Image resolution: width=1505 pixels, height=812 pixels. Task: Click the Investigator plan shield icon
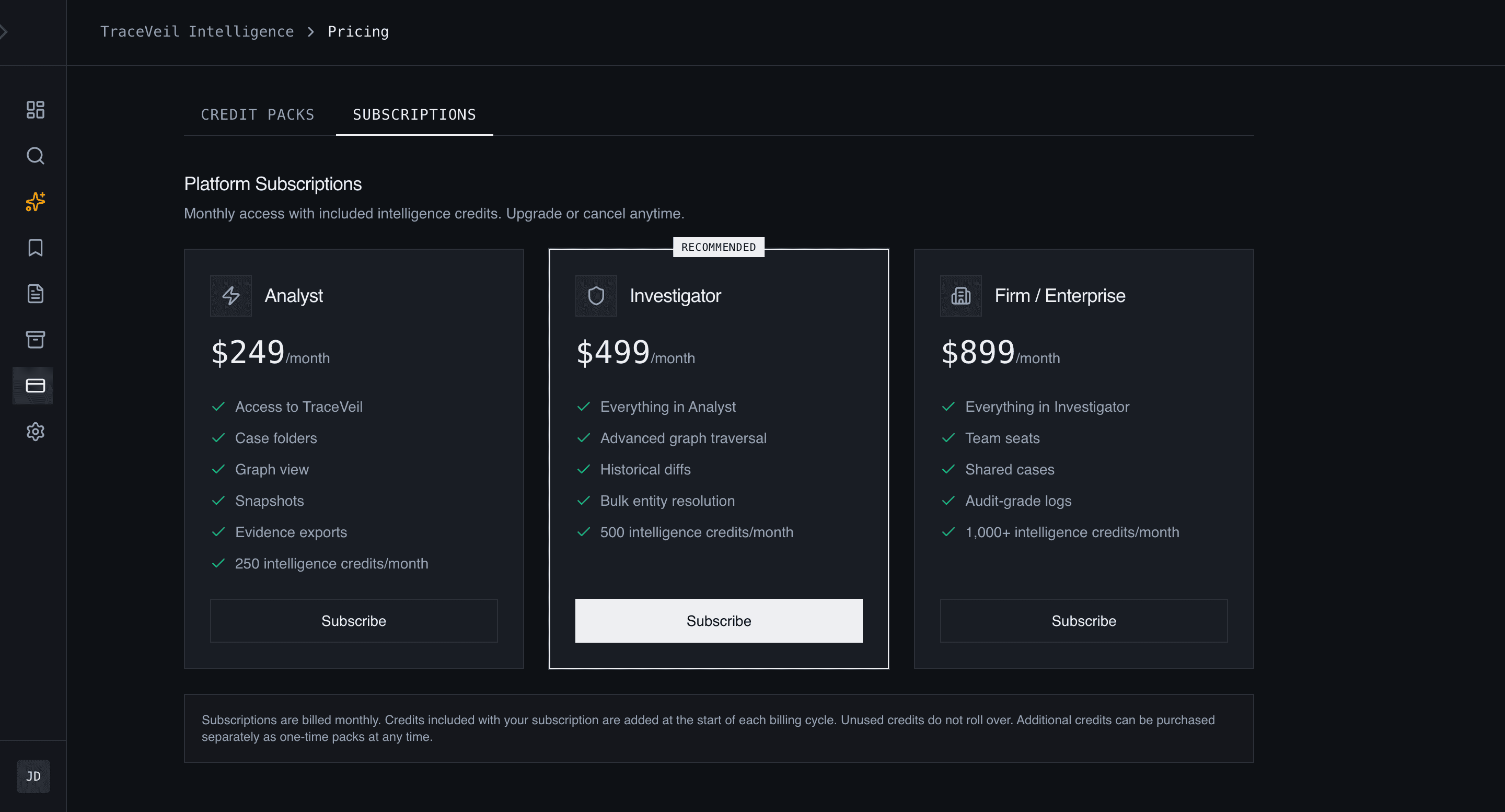coord(596,295)
